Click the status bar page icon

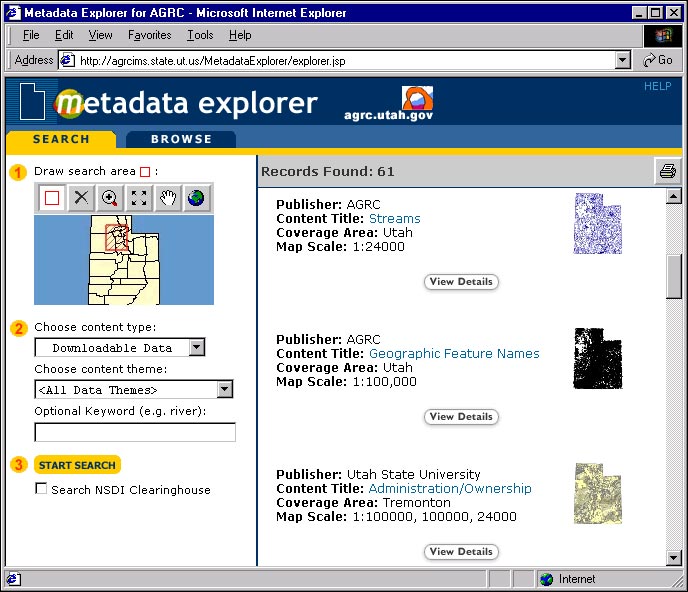coord(12,579)
